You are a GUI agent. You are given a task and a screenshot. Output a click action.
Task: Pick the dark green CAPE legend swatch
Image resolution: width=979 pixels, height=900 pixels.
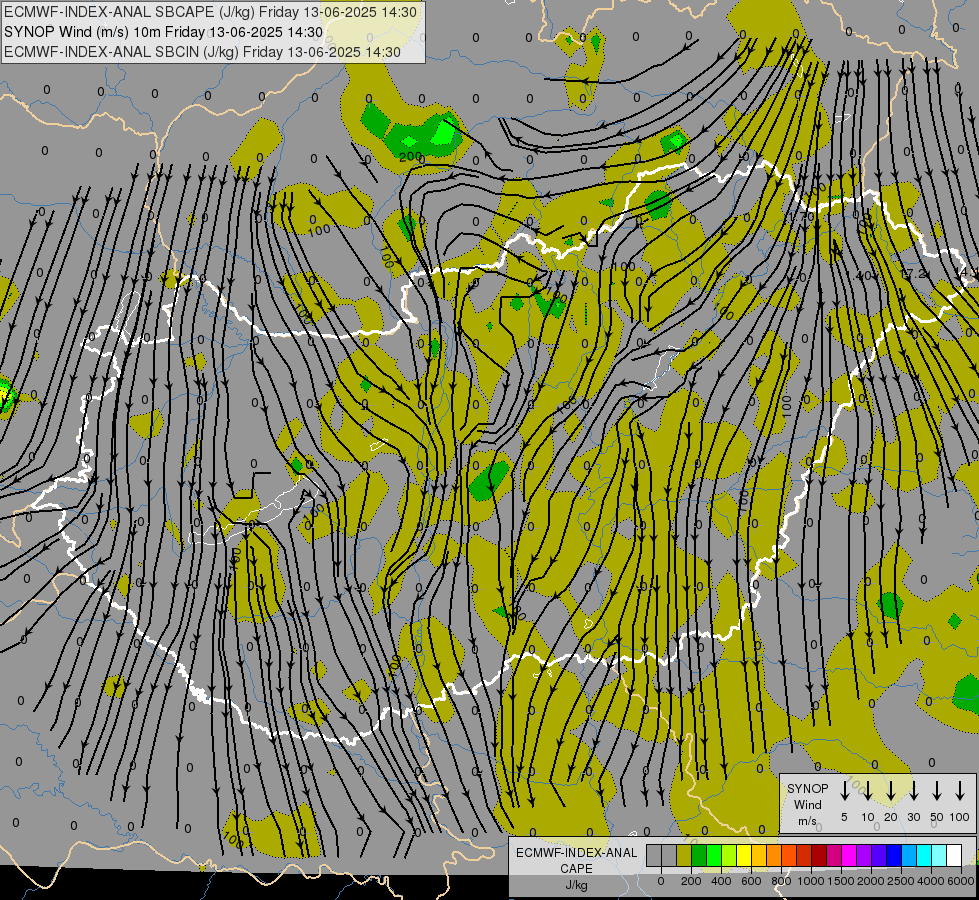coord(699,855)
